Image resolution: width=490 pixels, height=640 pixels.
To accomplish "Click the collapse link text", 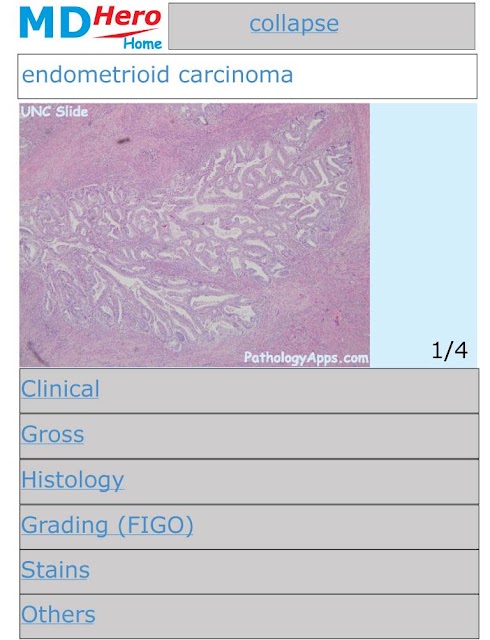I will [294, 24].
